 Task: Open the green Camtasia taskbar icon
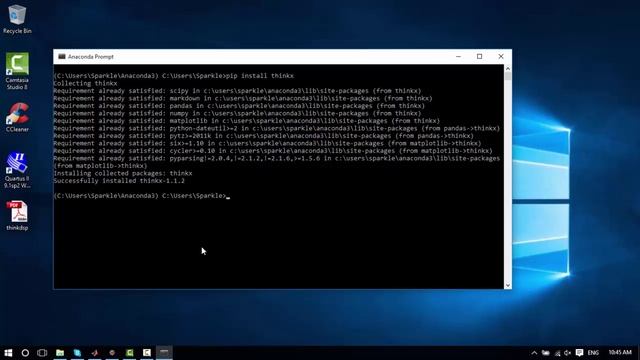coord(129,353)
